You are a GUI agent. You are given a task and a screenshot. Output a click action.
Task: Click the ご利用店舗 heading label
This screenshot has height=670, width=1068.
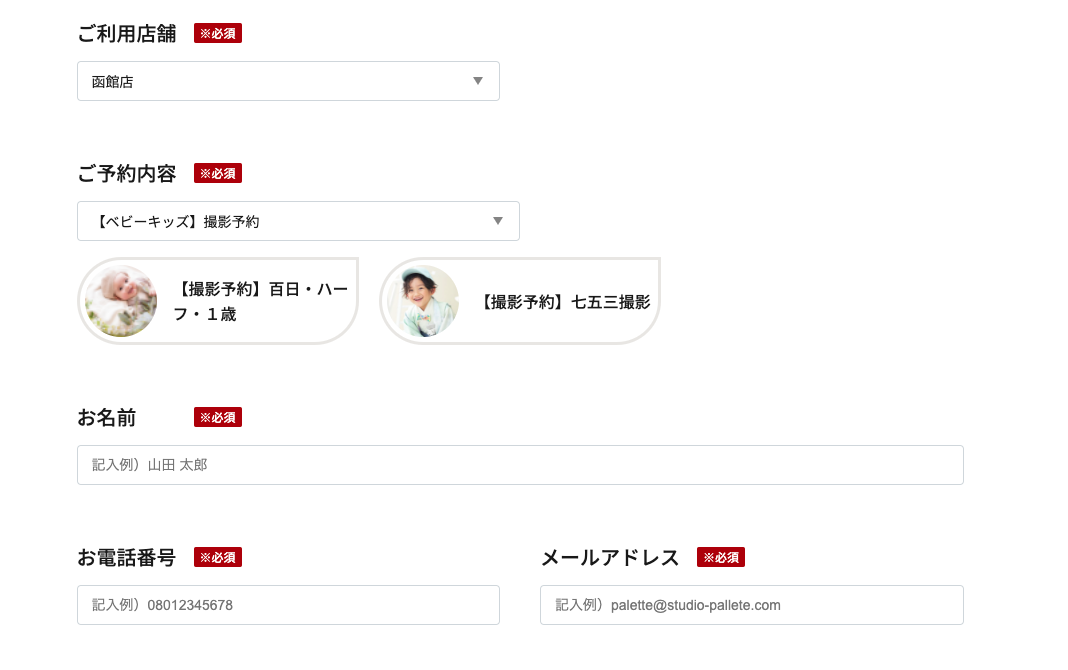(127, 33)
